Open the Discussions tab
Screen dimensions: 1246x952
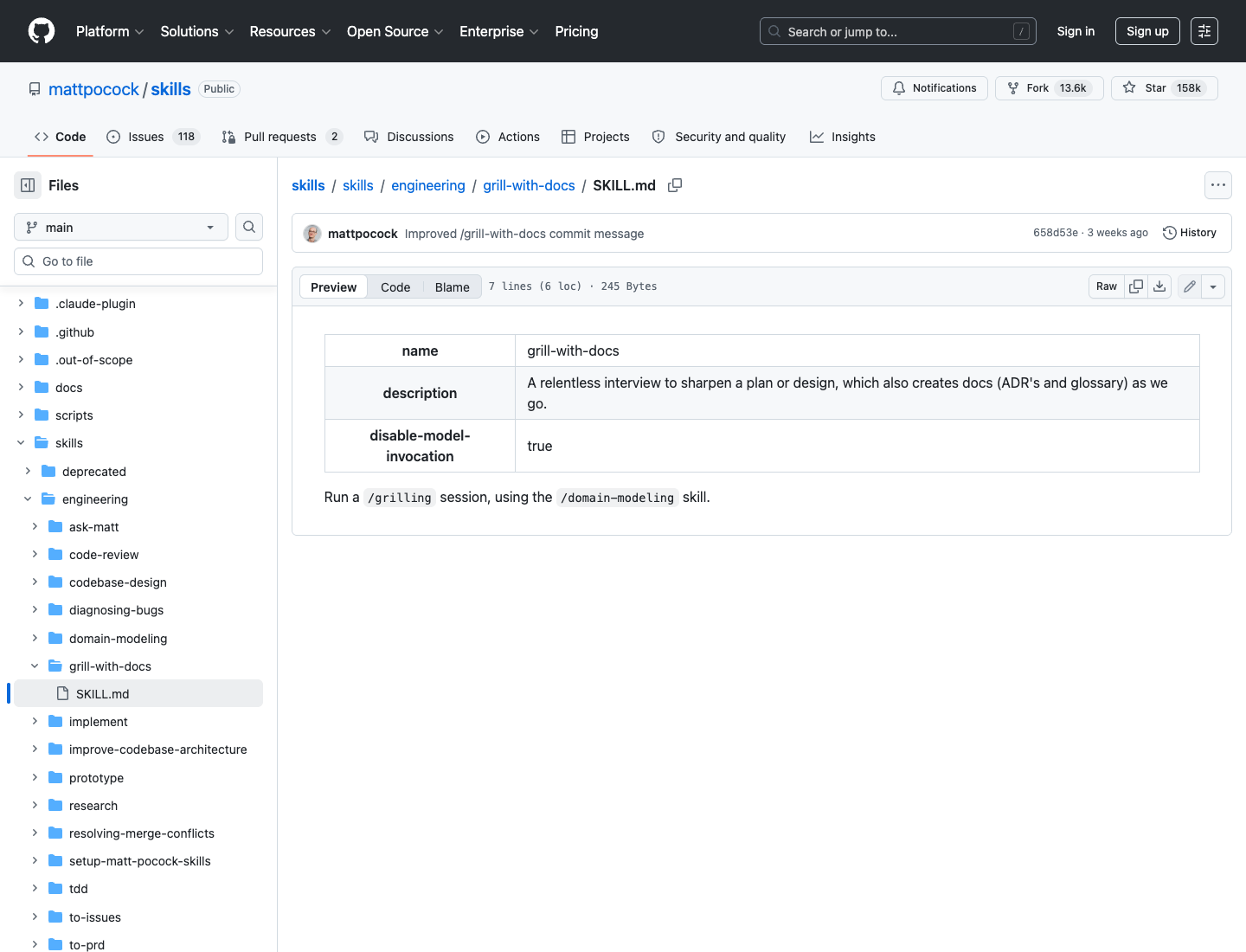pyautogui.click(x=409, y=137)
